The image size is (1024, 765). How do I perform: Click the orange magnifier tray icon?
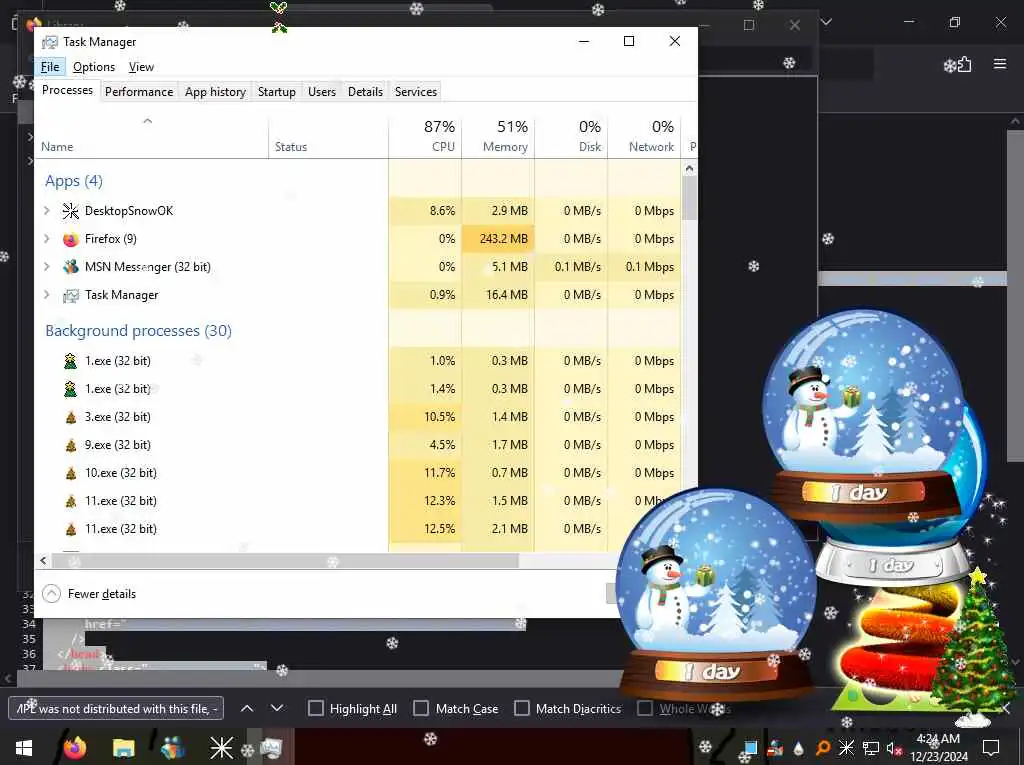(823, 747)
